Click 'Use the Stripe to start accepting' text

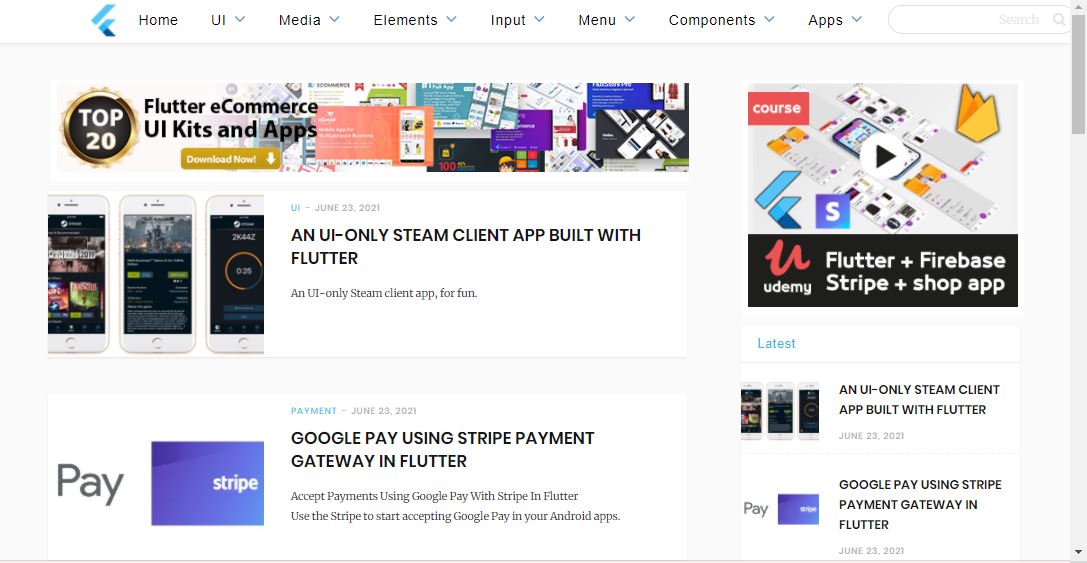pyautogui.click(x=455, y=516)
